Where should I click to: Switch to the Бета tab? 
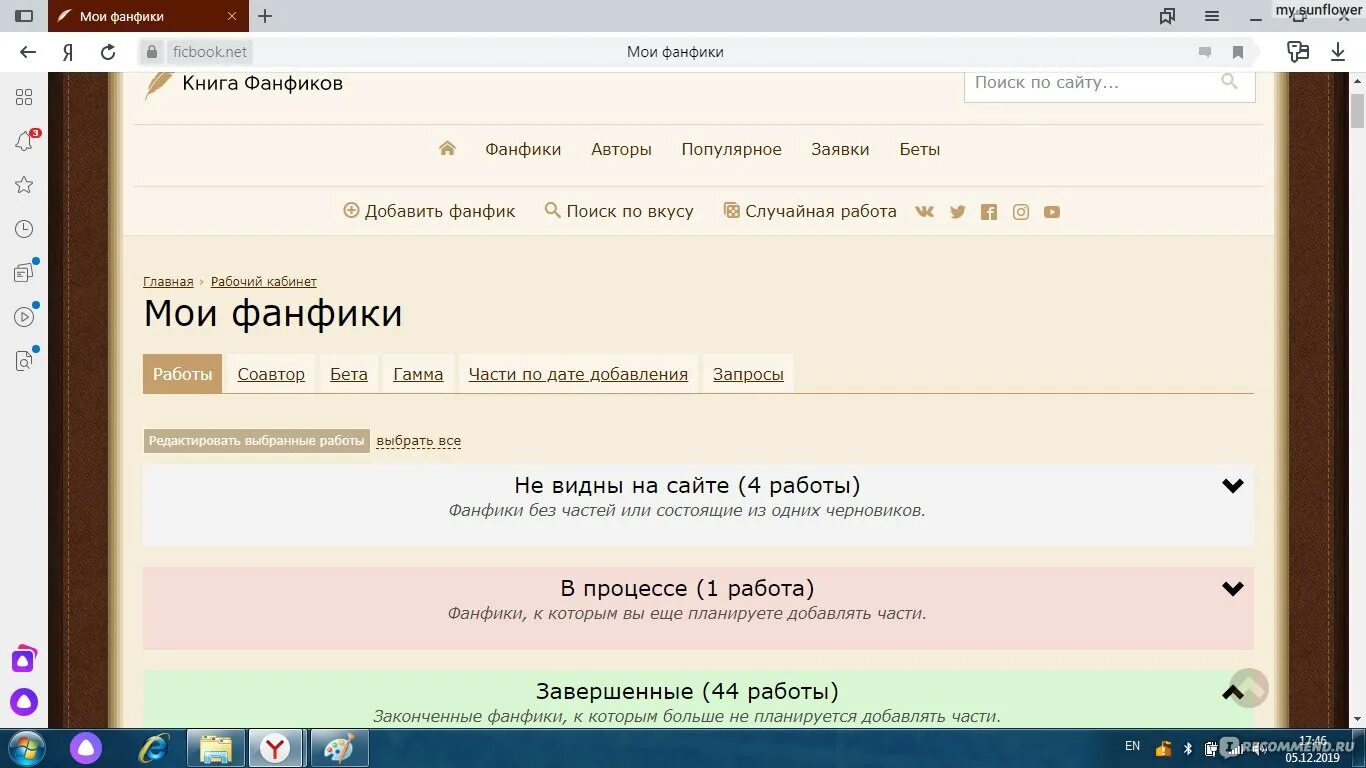[349, 374]
